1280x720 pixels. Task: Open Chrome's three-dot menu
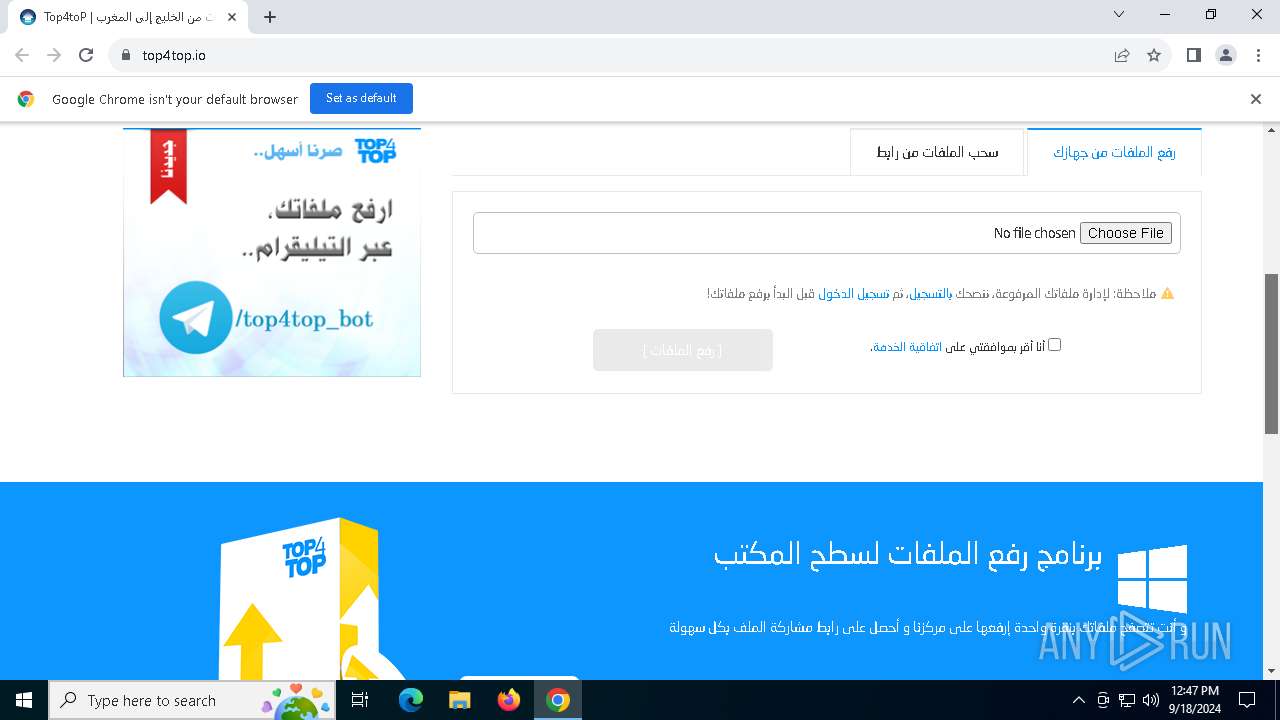coord(1258,55)
